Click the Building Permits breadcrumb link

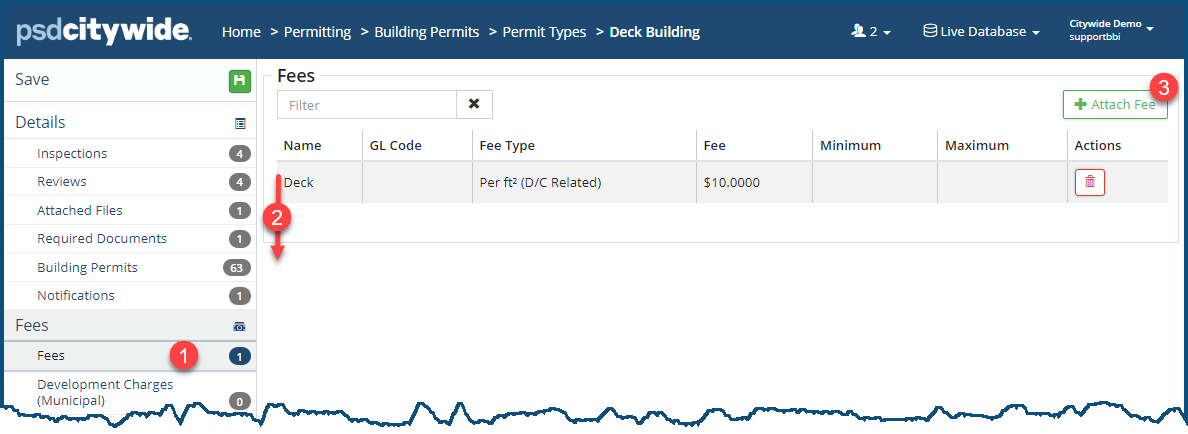click(x=426, y=32)
